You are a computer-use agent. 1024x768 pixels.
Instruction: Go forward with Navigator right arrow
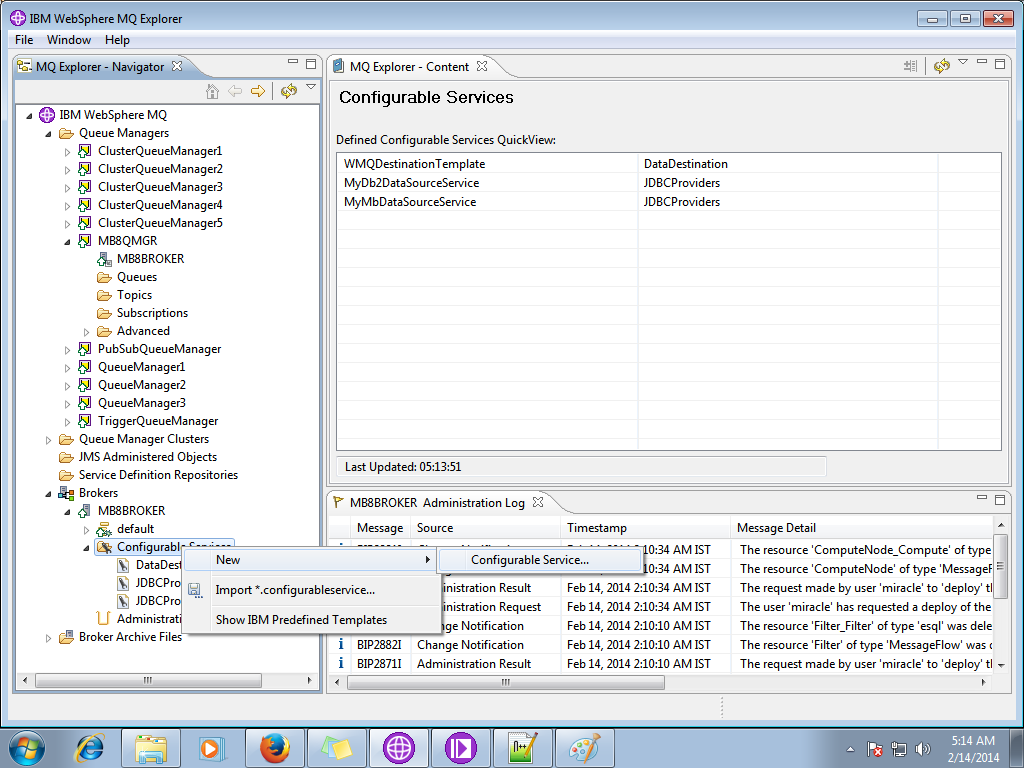click(x=258, y=91)
